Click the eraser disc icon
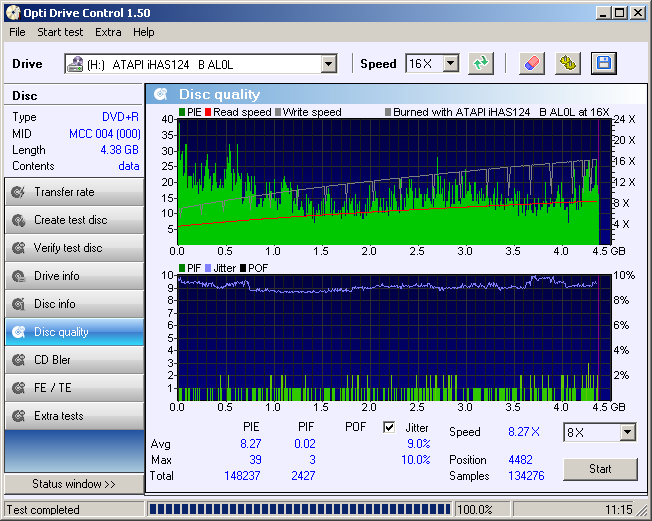 tap(531, 64)
